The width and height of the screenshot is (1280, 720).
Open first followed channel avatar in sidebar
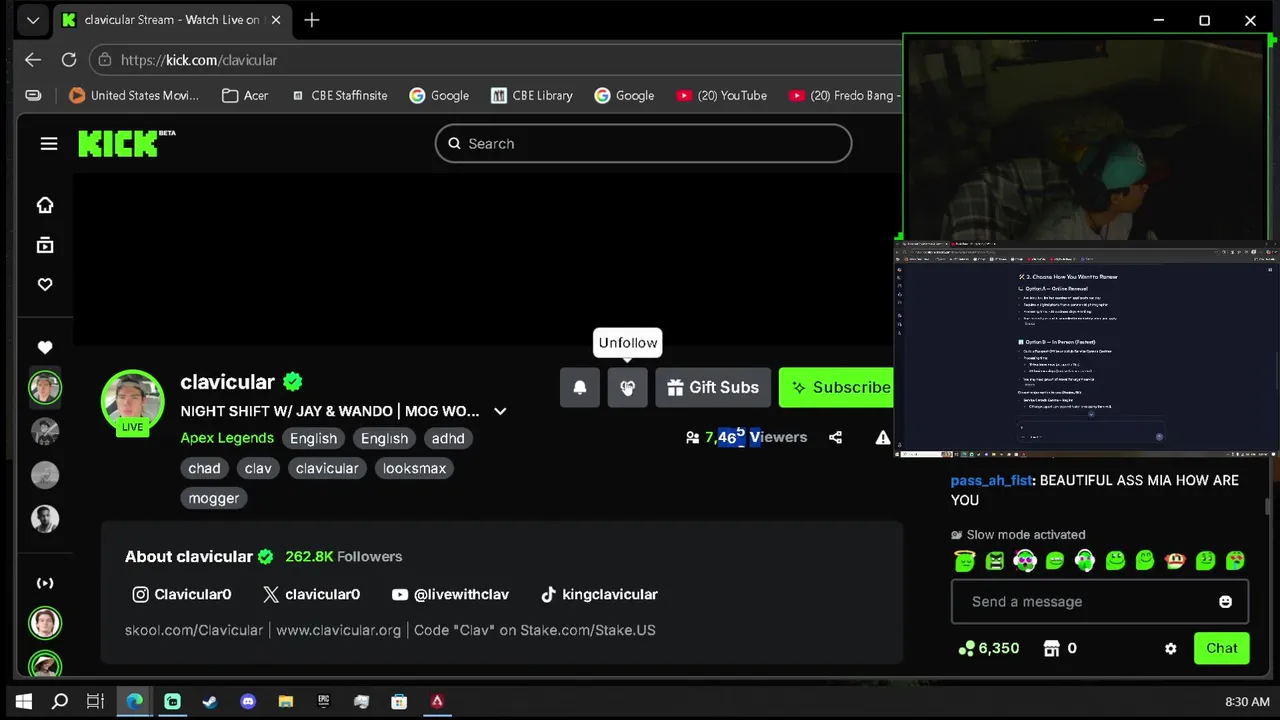45,388
